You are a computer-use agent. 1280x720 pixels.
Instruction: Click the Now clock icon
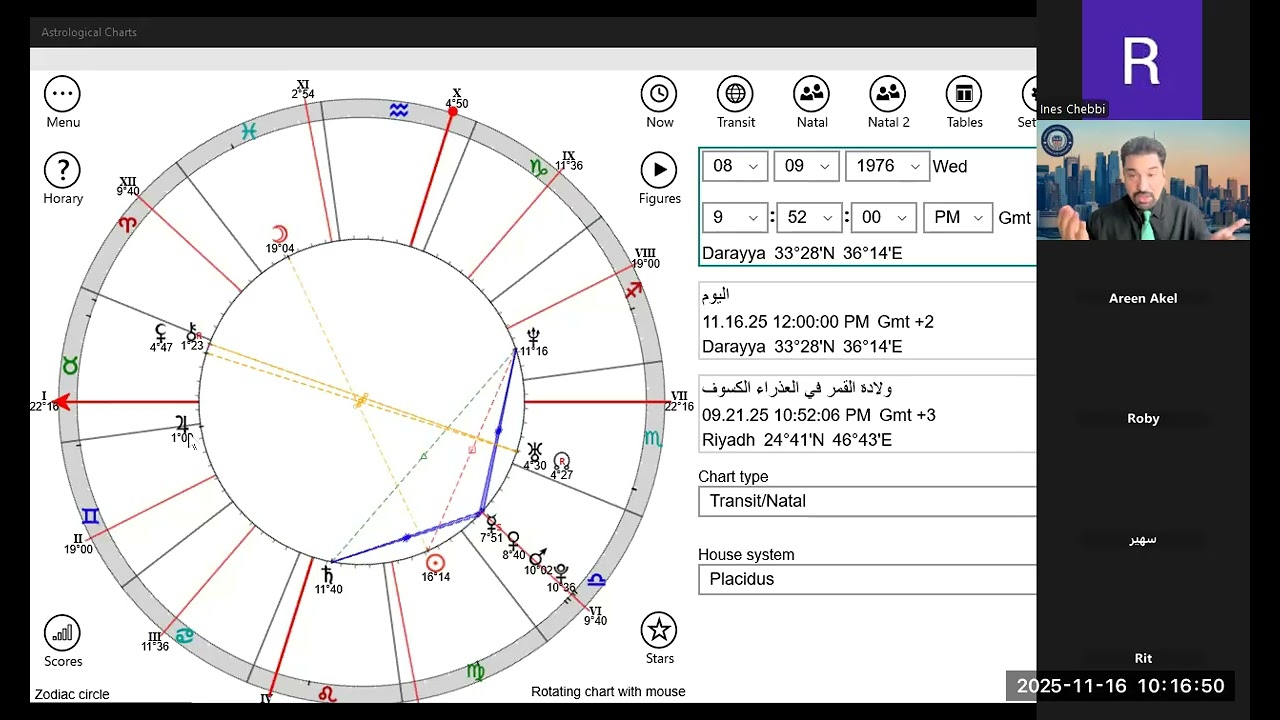(x=659, y=94)
